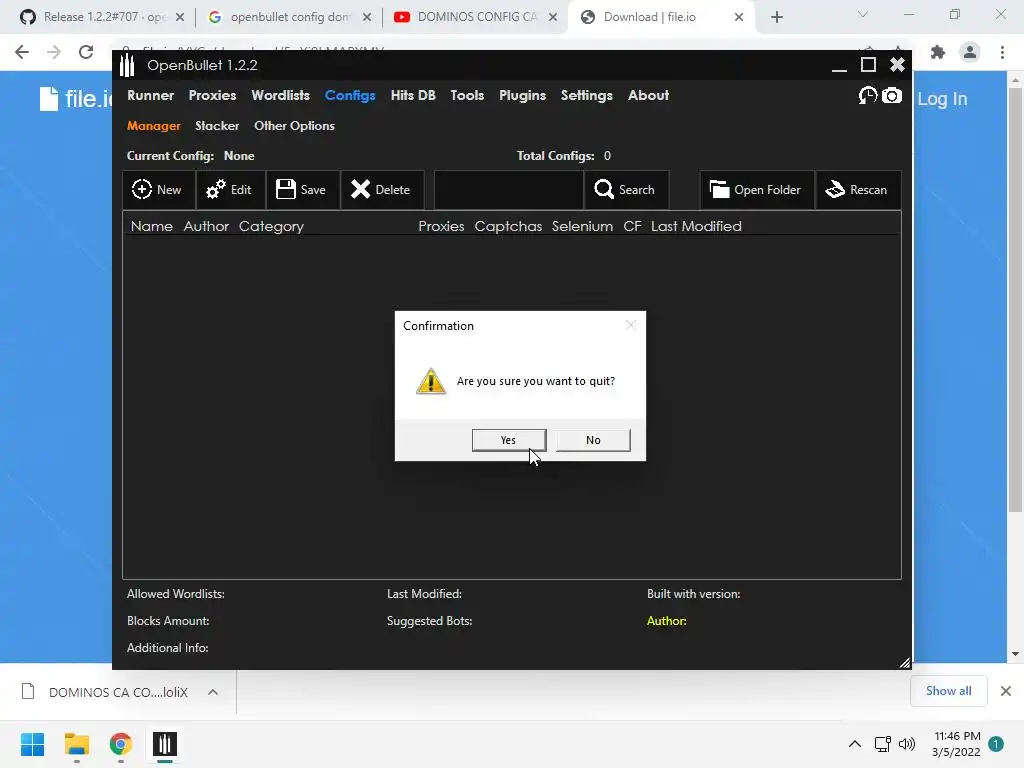Open the About tab
This screenshot has width=1024, height=768.
(x=648, y=95)
